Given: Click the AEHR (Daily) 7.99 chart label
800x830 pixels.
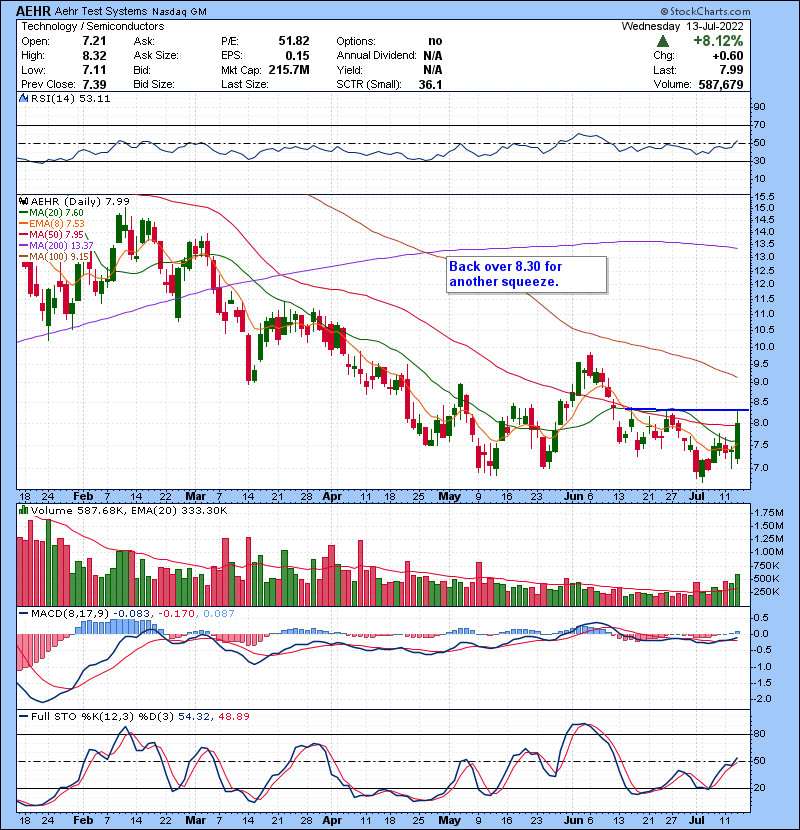Looking at the screenshot, I should [x=80, y=202].
